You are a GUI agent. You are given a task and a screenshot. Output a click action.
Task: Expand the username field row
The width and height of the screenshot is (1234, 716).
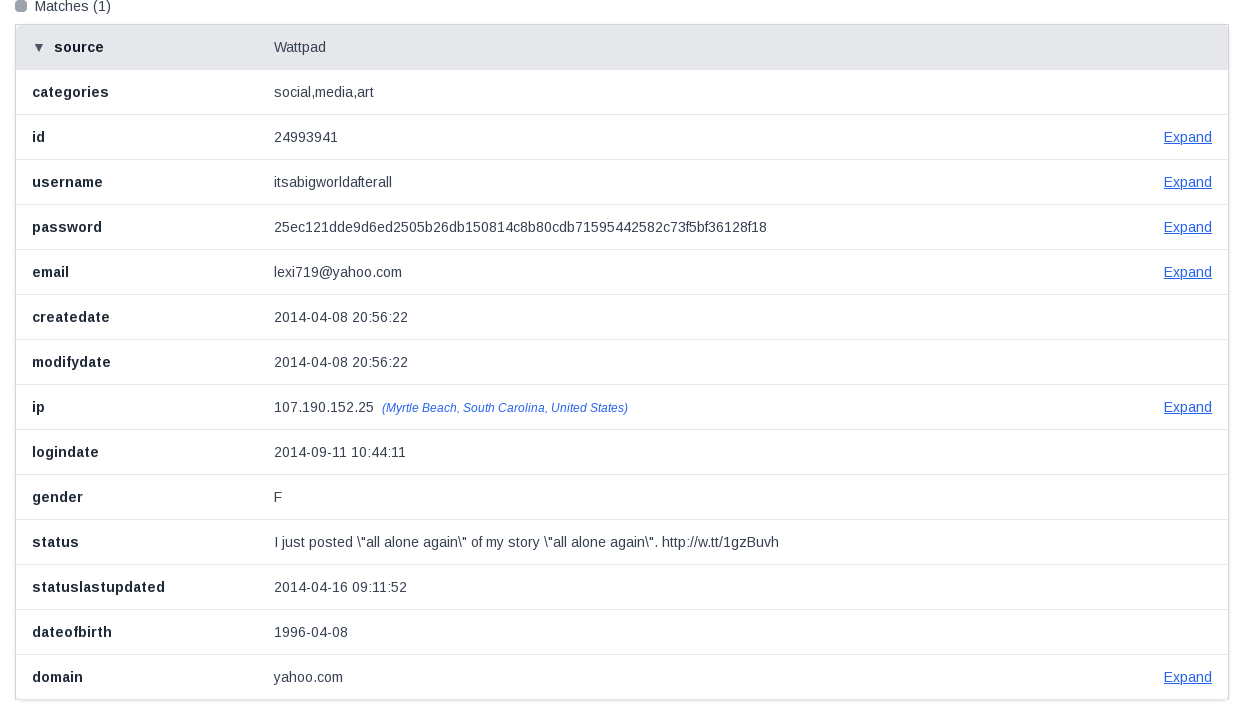(x=1187, y=182)
